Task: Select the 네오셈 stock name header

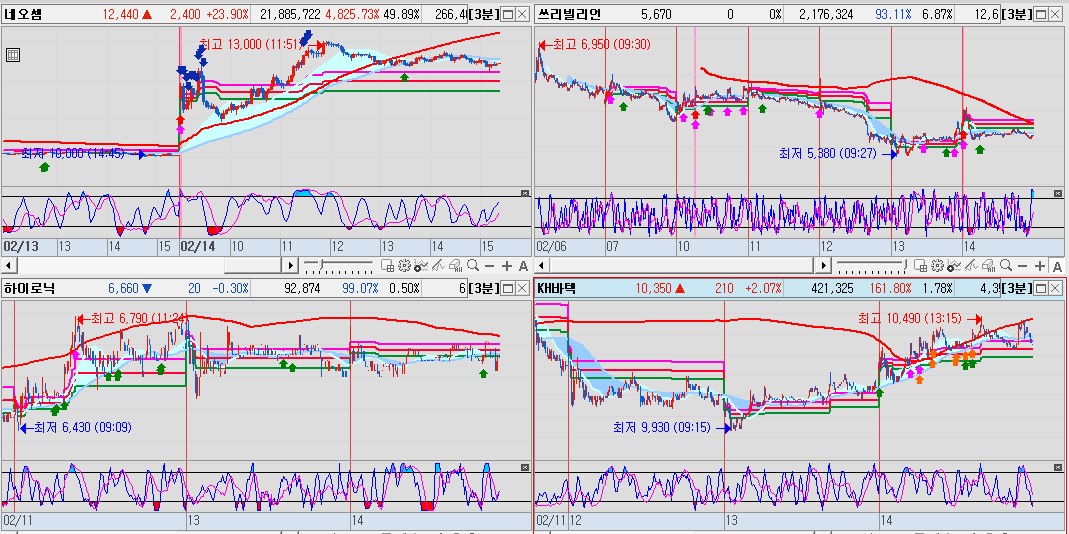Action: pyautogui.click(x=22, y=14)
